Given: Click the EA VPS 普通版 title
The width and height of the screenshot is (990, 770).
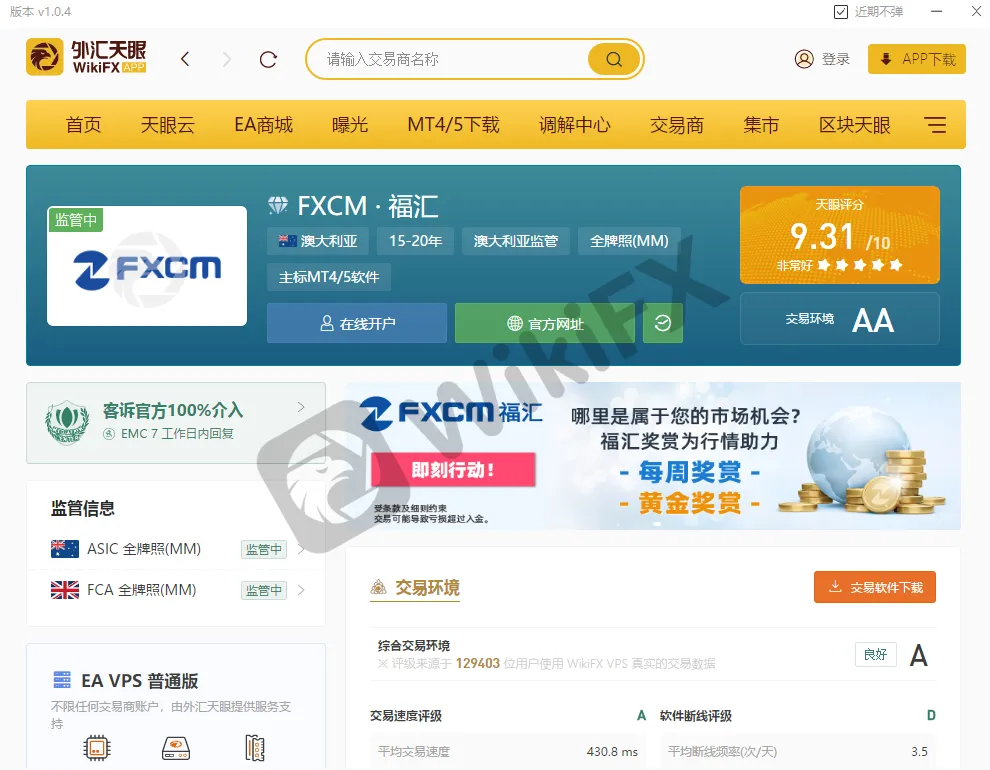Looking at the screenshot, I should click(x=140, y=680).
